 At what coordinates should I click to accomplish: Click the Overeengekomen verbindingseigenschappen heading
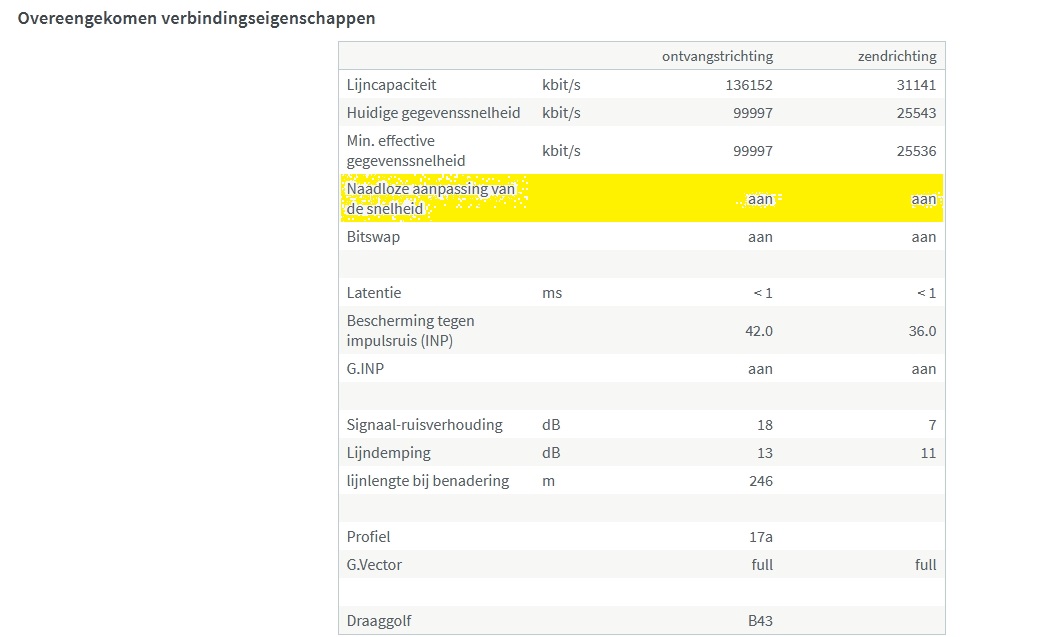point(197,18)
